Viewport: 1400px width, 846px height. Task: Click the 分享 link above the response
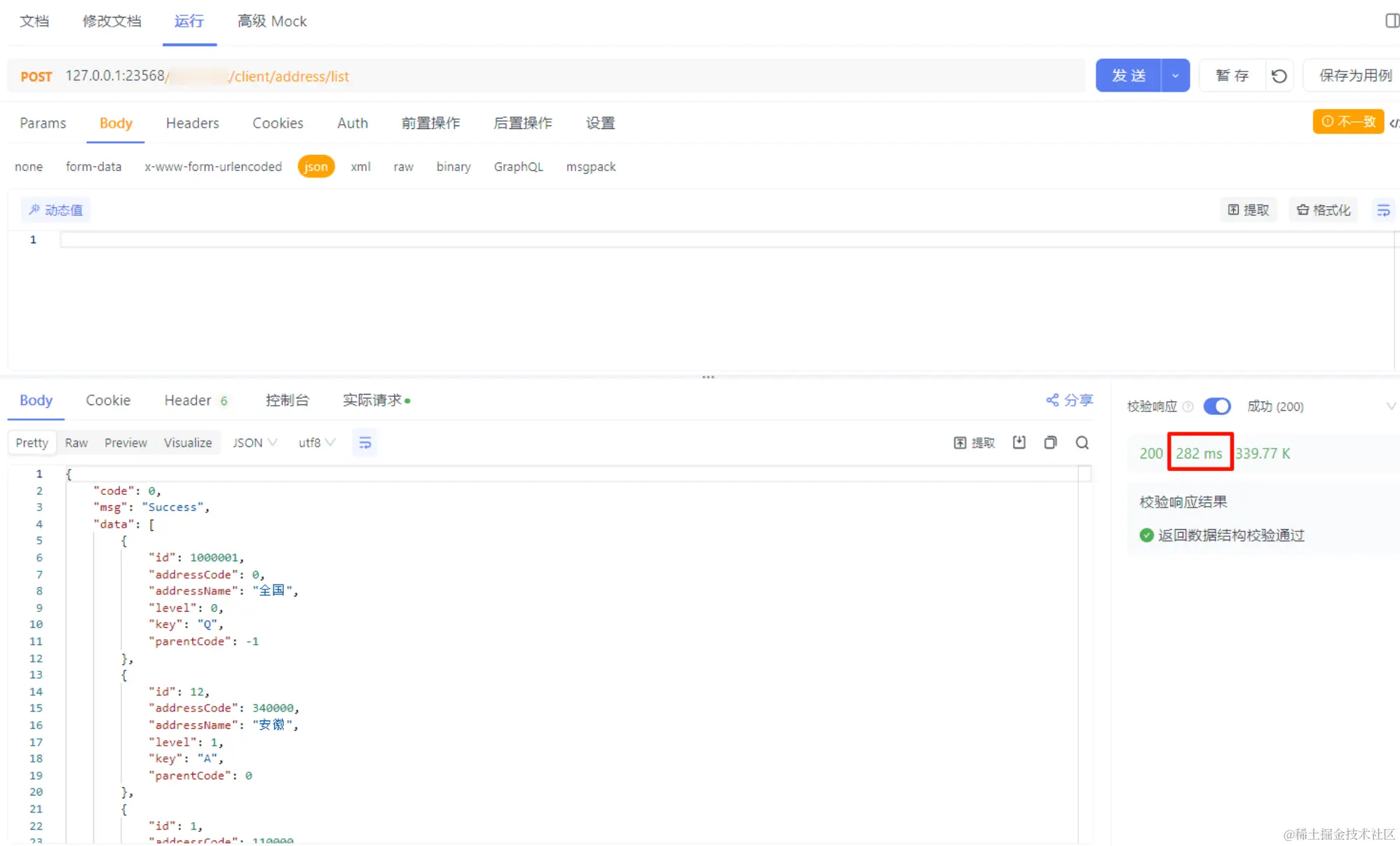1068,400
